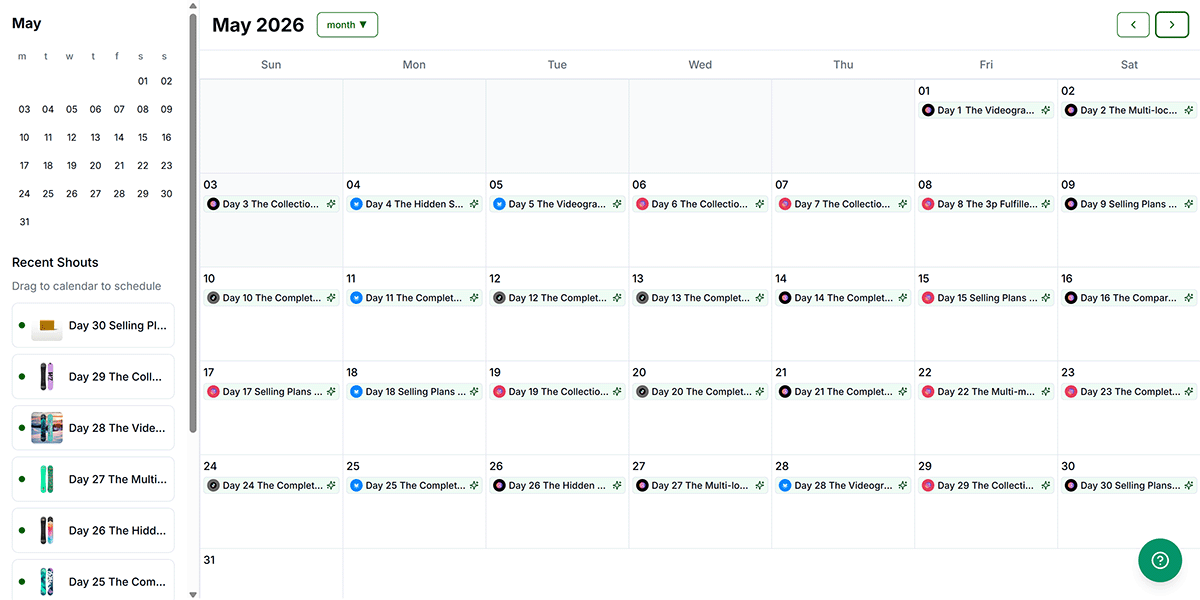Click the sidebar scroll up arrow

193,6
